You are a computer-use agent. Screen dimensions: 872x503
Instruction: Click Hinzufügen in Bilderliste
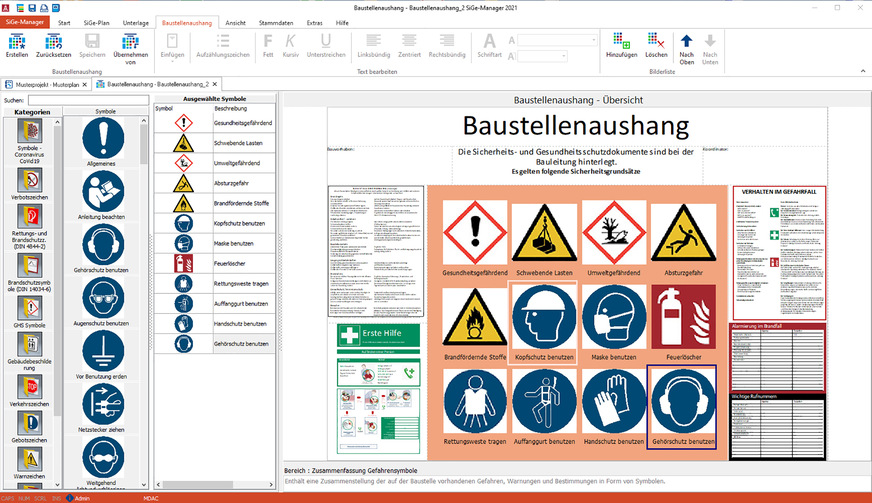click(621, 46)
